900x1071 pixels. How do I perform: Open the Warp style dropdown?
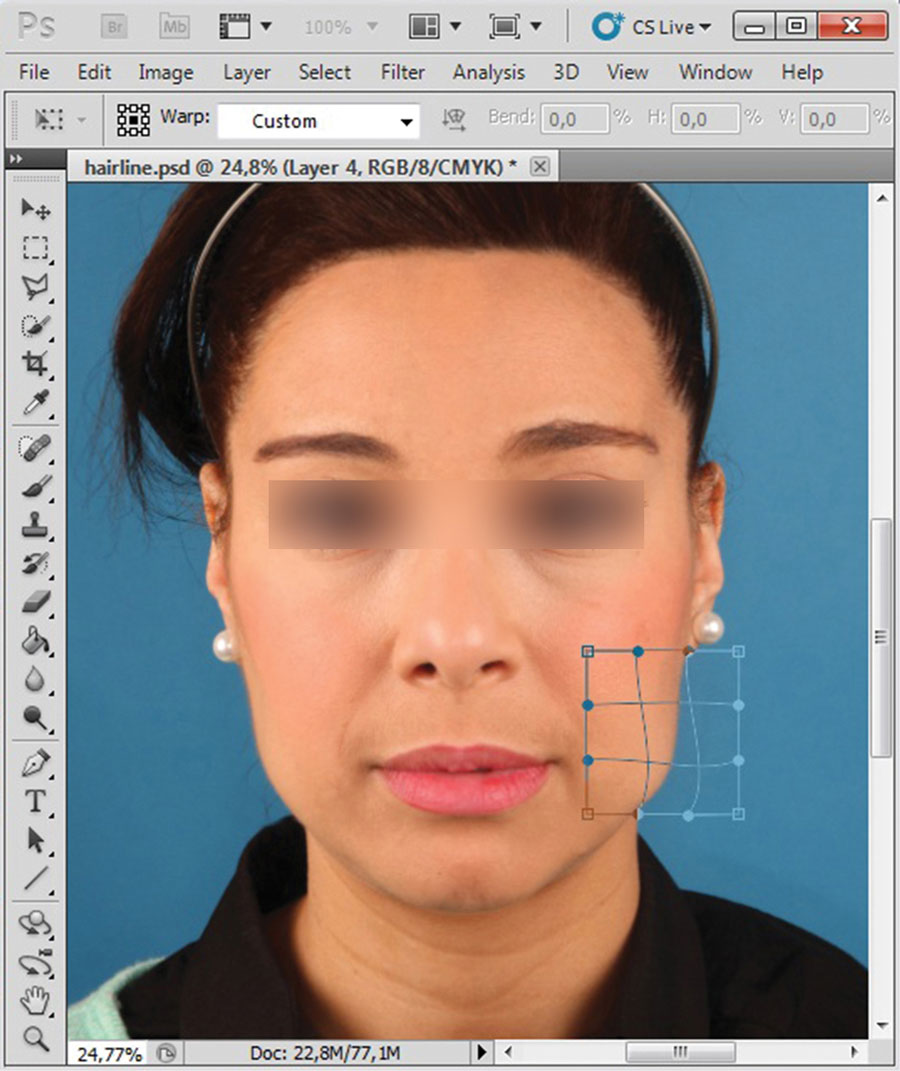319,121
